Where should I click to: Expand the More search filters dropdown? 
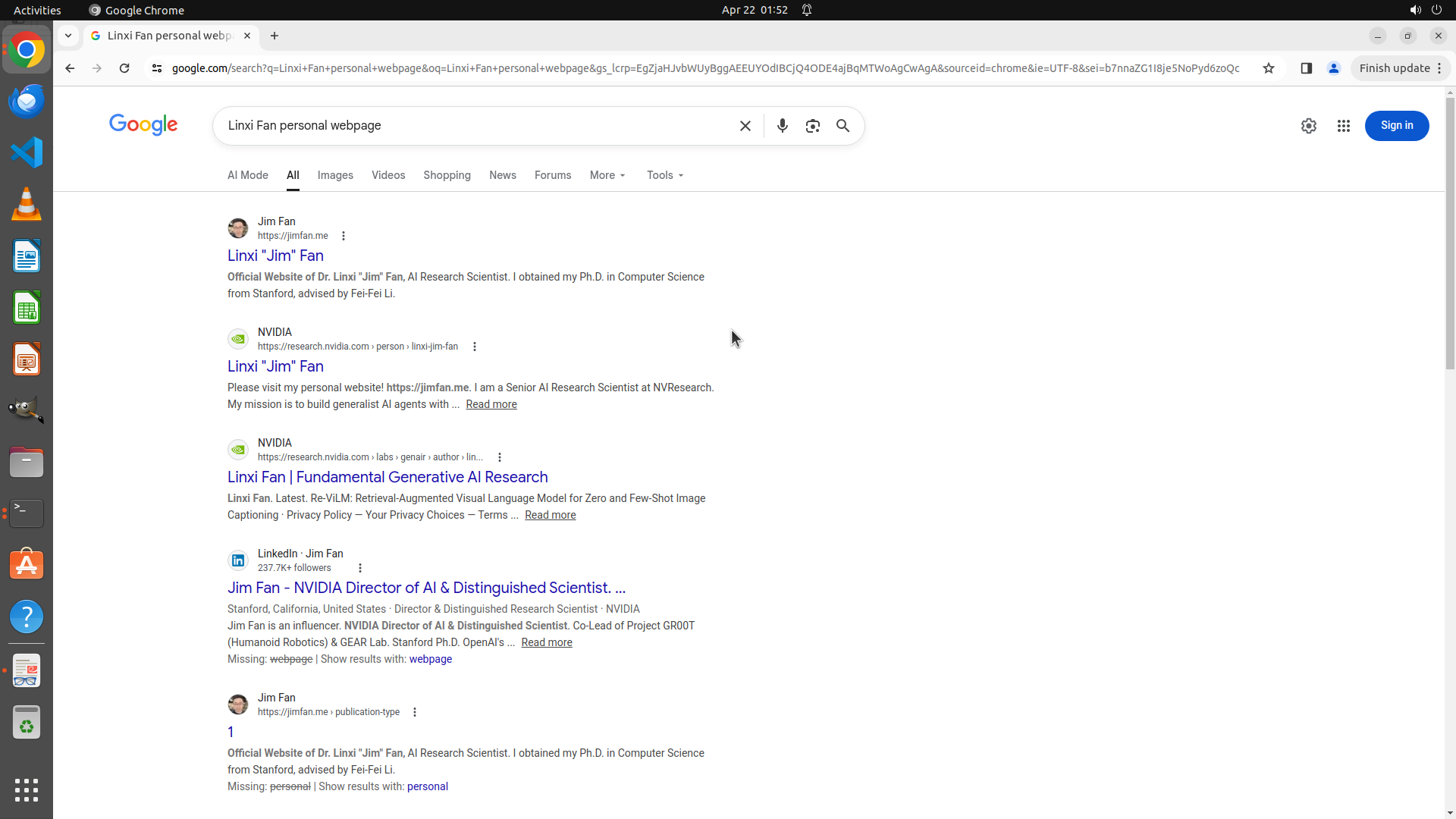(607, 175)
